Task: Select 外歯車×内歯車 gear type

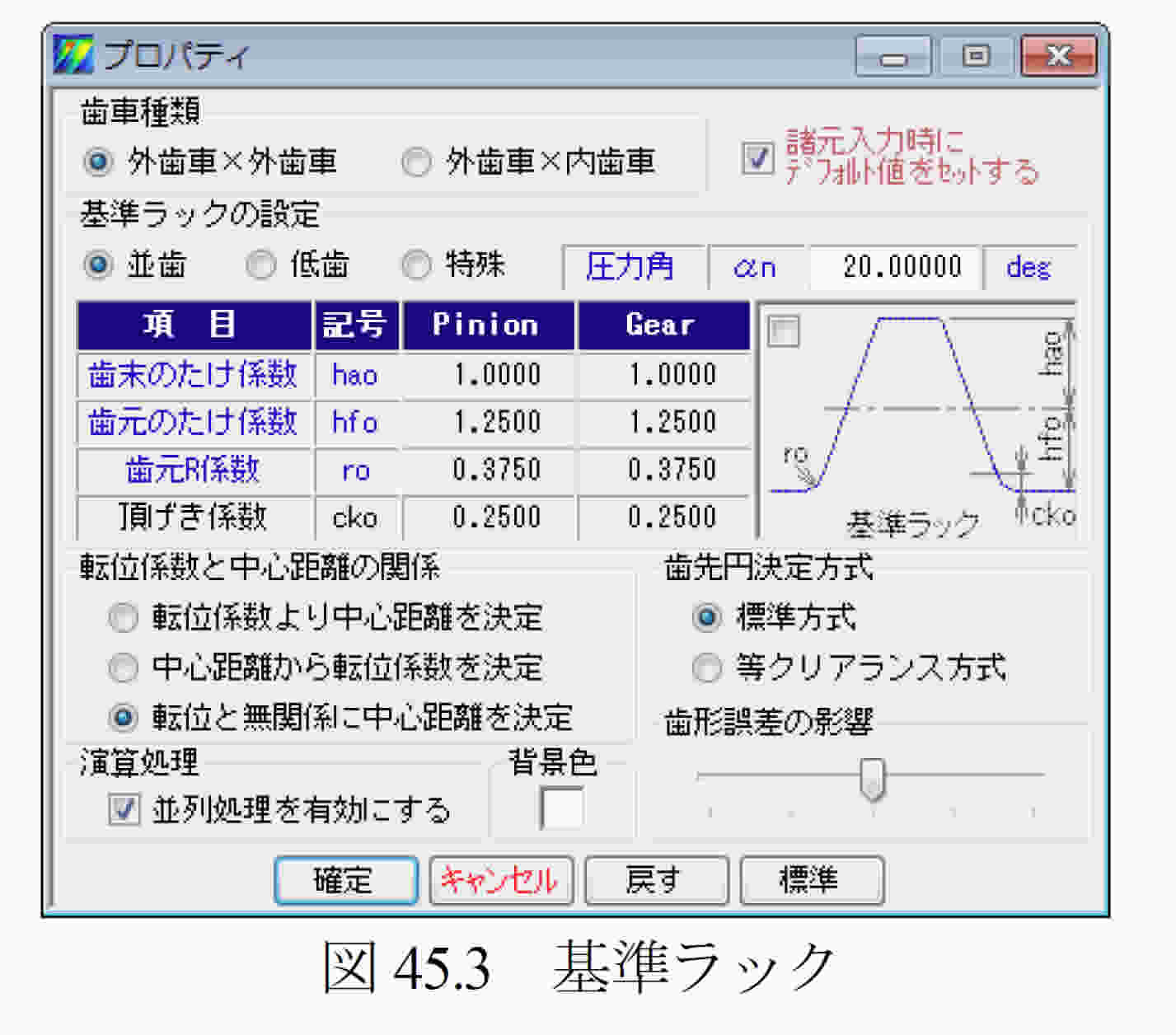Action: click(x=416, y=162)
